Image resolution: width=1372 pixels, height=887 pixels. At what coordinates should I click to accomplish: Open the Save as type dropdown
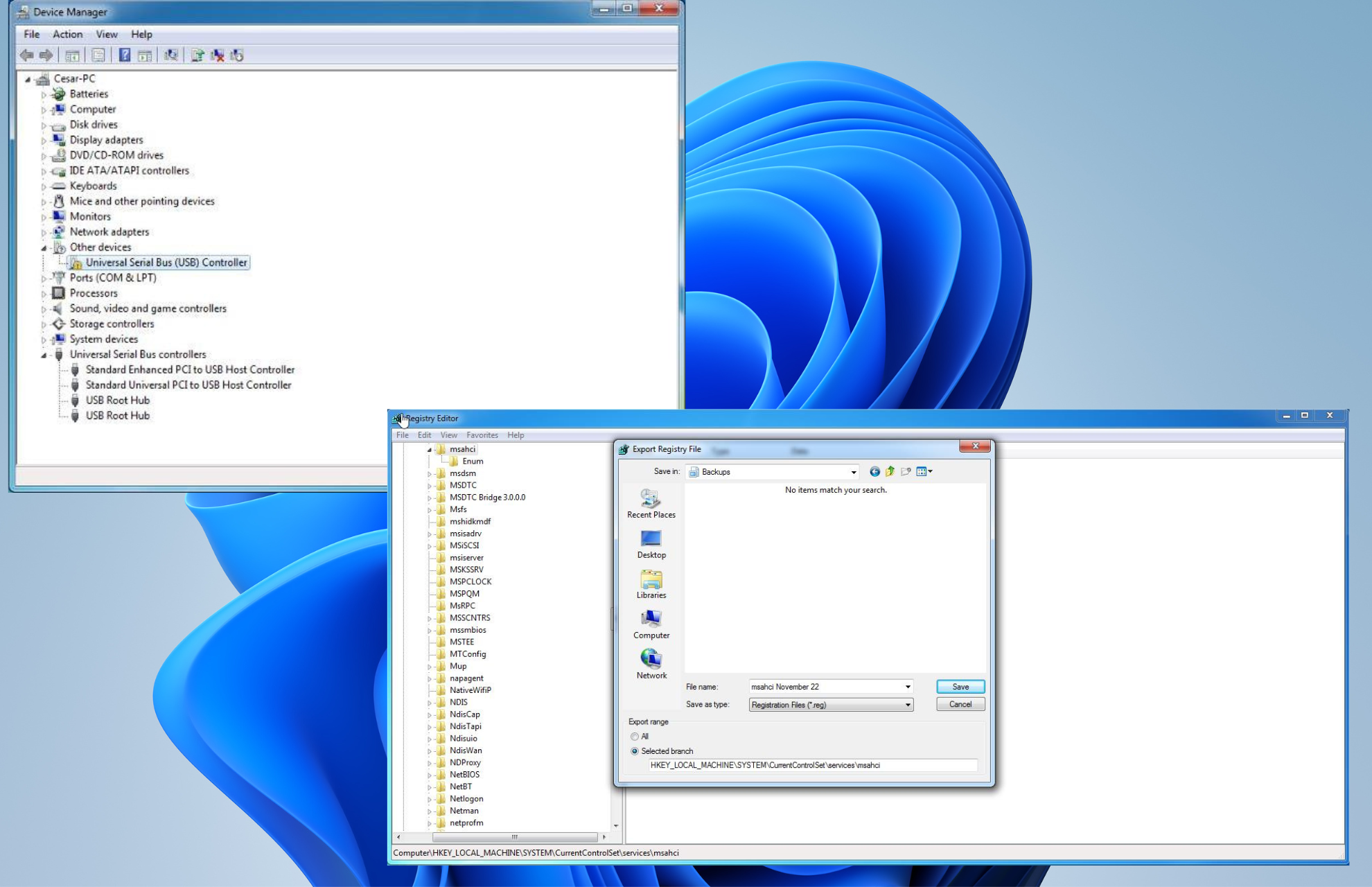point(831,705)
